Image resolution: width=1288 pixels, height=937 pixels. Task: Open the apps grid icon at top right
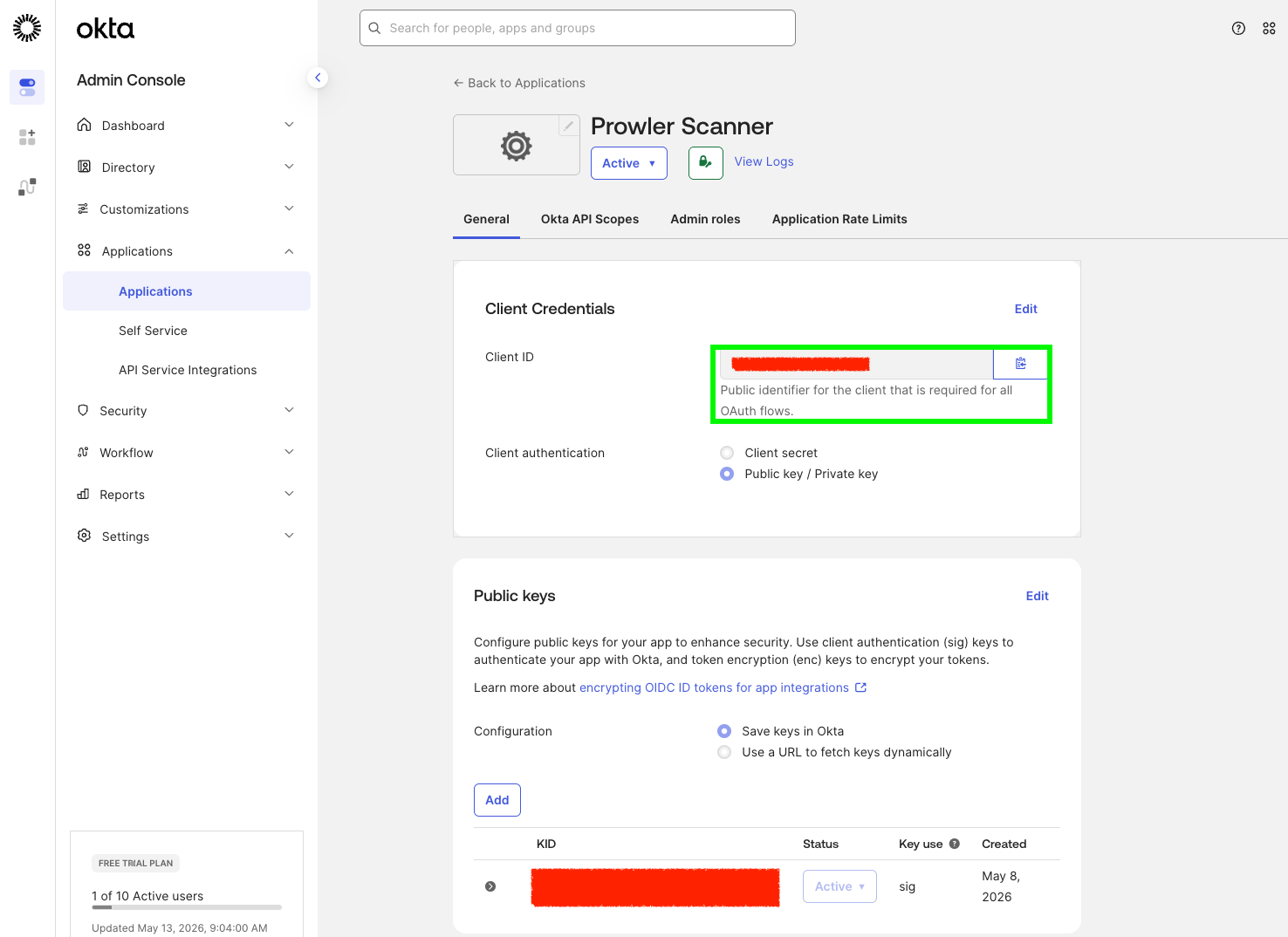pyautogui.click(x=1269, y=28)
